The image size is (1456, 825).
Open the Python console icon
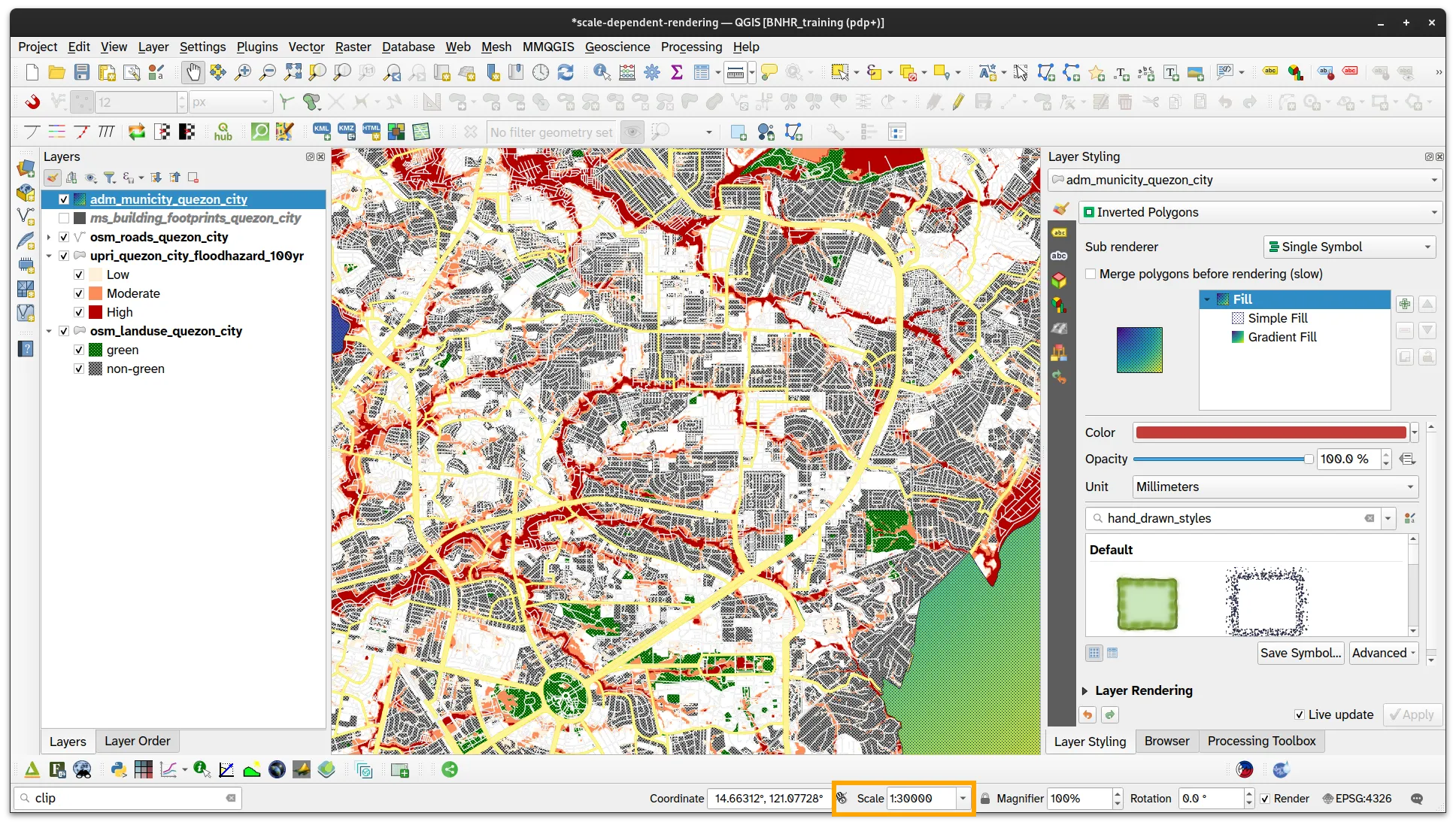click(119, 769)
